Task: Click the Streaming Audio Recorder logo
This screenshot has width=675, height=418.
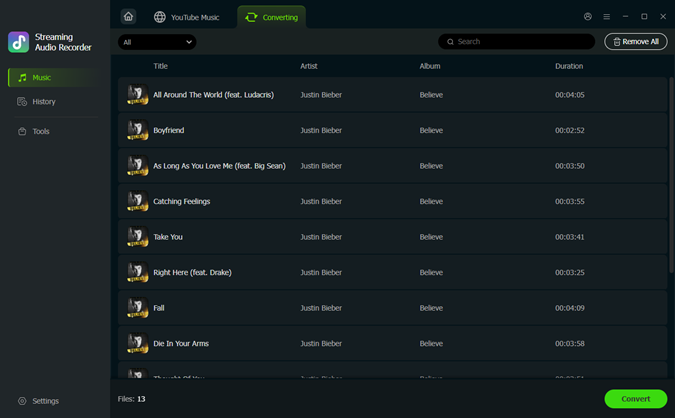Action: 19,42
